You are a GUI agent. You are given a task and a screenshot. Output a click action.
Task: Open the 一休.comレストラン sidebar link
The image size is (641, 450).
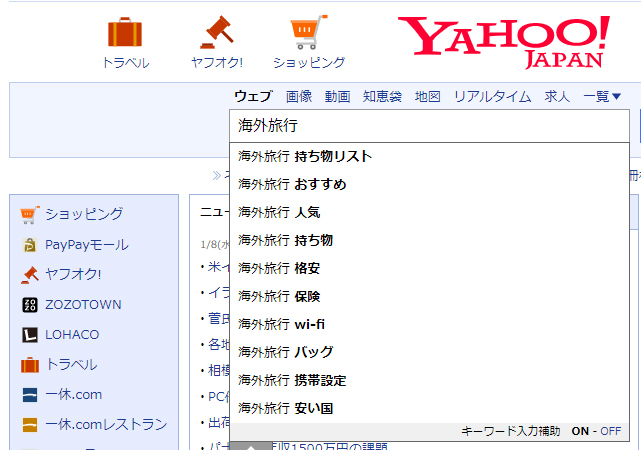(x=106, y=424)
